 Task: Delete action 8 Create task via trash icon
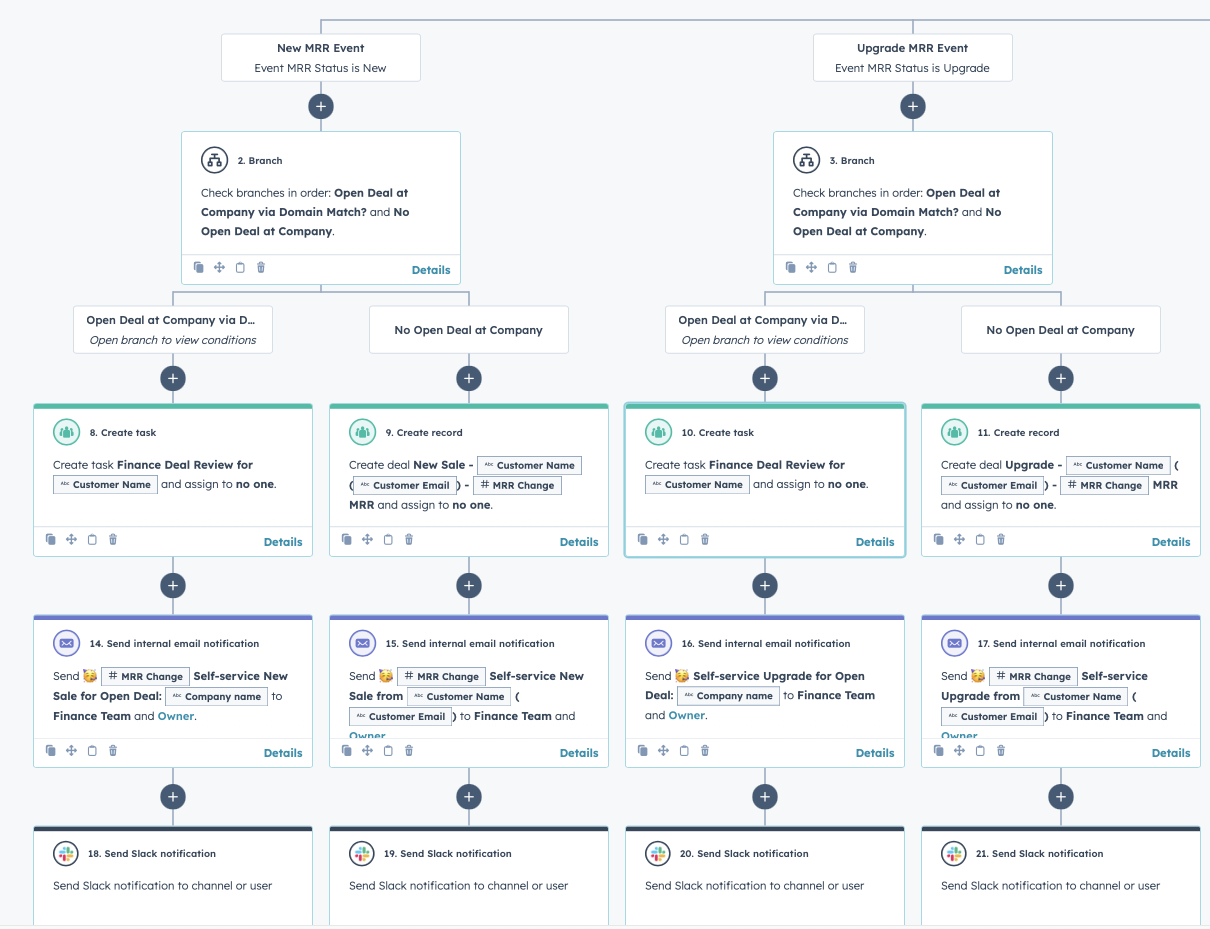[113, 540]
